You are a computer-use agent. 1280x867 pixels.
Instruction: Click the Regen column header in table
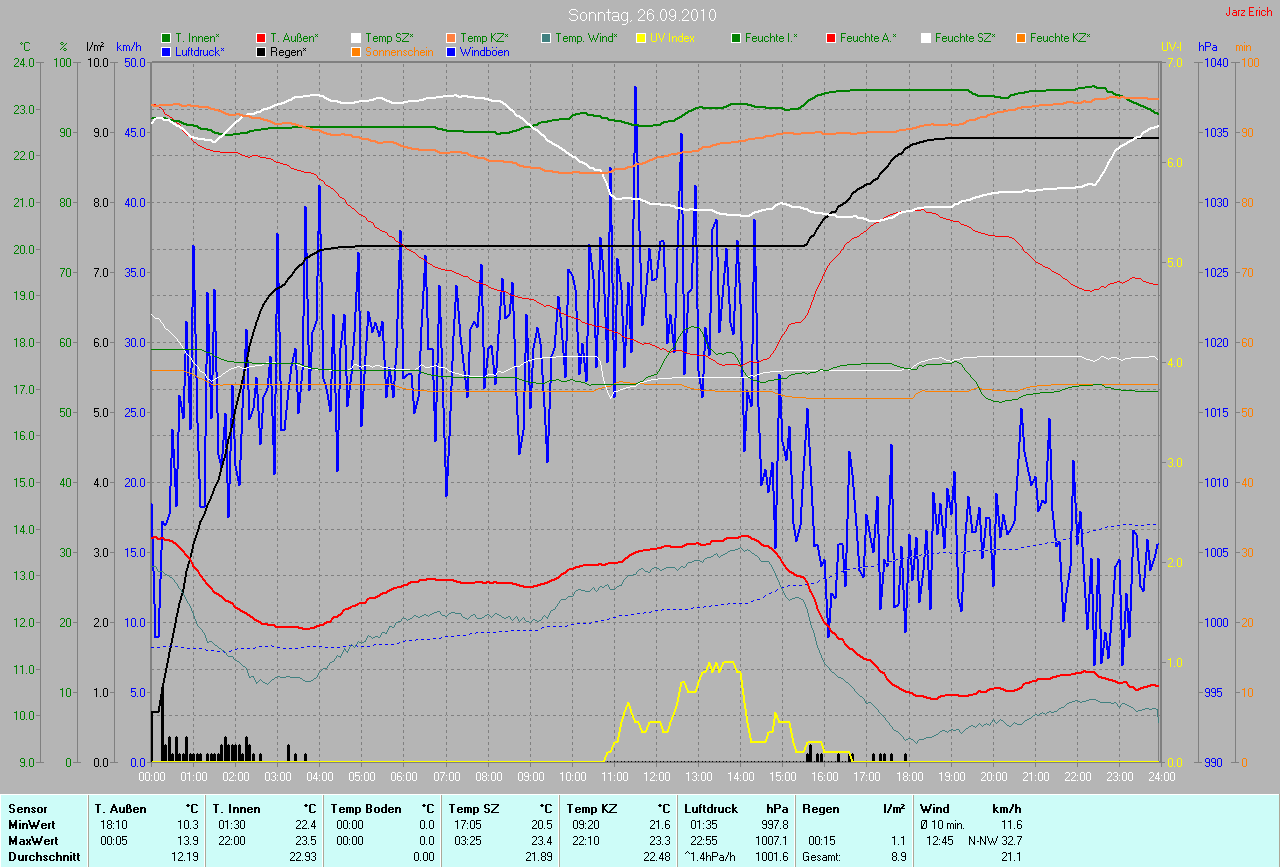(820, 808)
